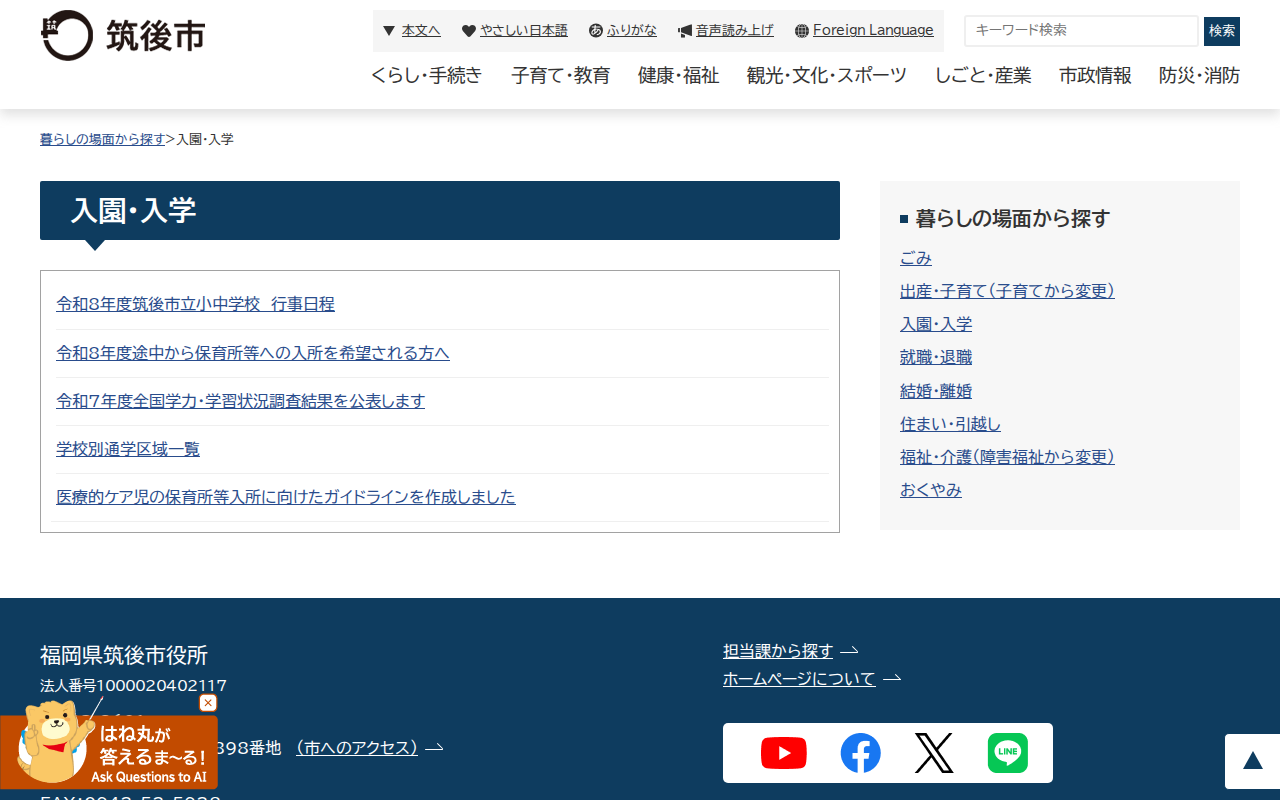Enable ふりがな furigana reading aid
The height and width of the screenshot is (800, 1280).
pos(632,31)
